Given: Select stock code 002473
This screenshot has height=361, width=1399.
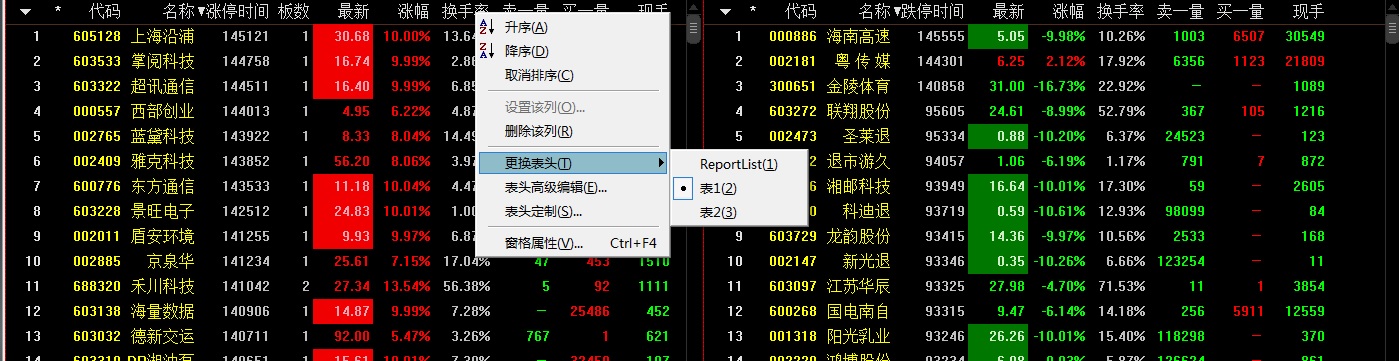Looking at the screenshot, I should [793, 136].
